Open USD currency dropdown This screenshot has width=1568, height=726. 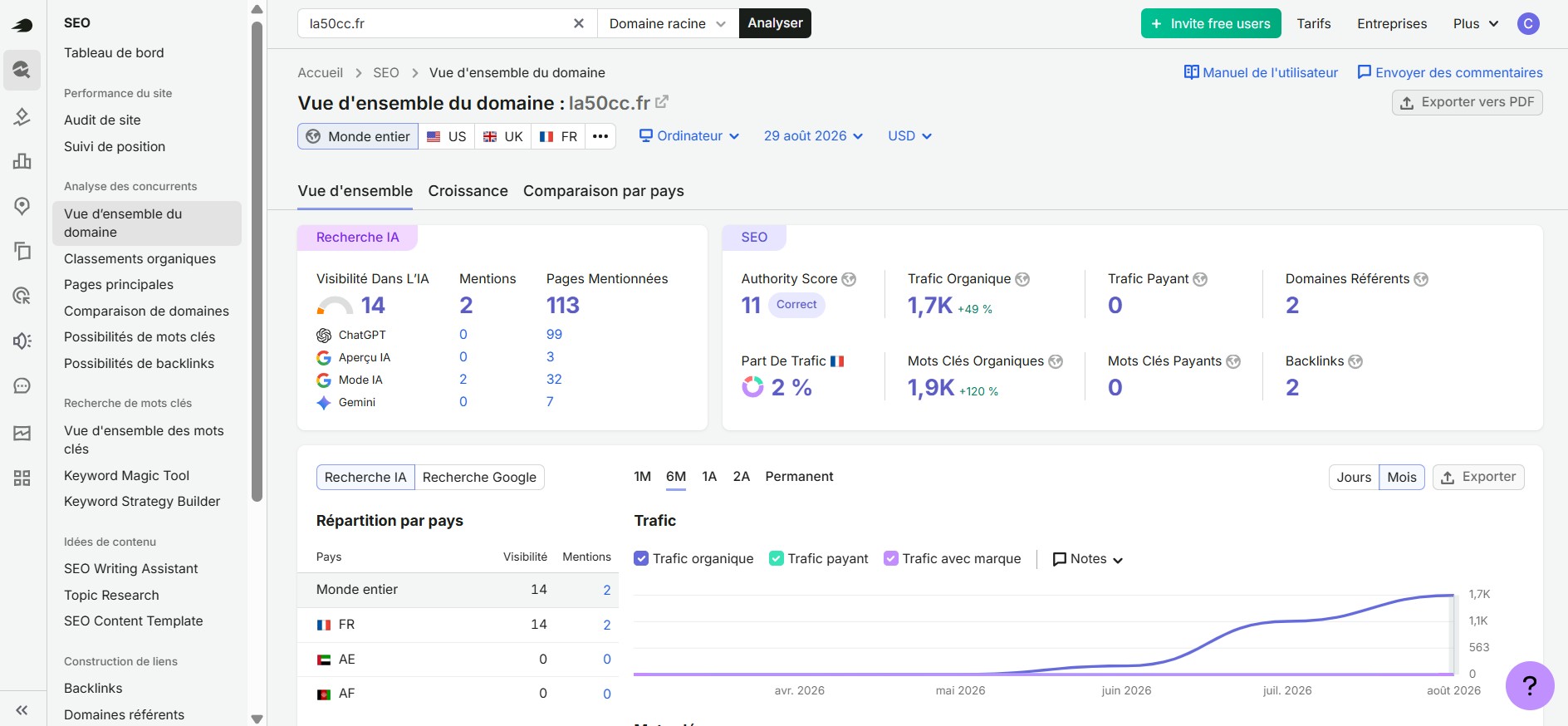(909, 136)
